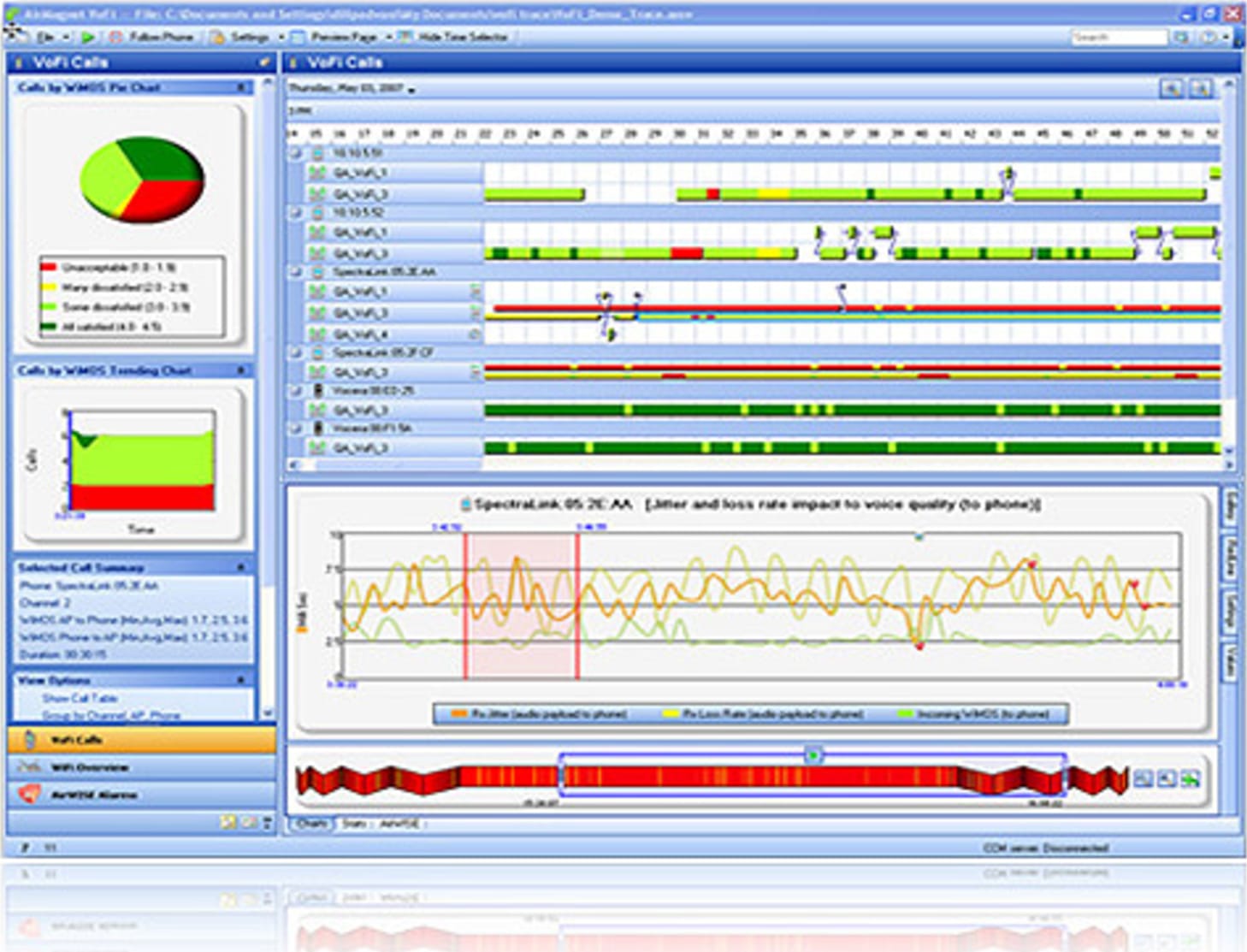Collapse the 10.10.5.52 phone group

tap(296, 212)
